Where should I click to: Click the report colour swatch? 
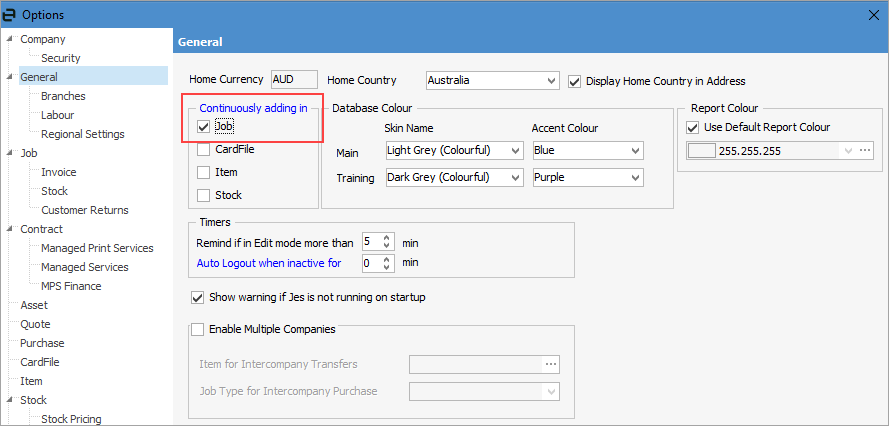pyautogui.click(x=703, y=151)
